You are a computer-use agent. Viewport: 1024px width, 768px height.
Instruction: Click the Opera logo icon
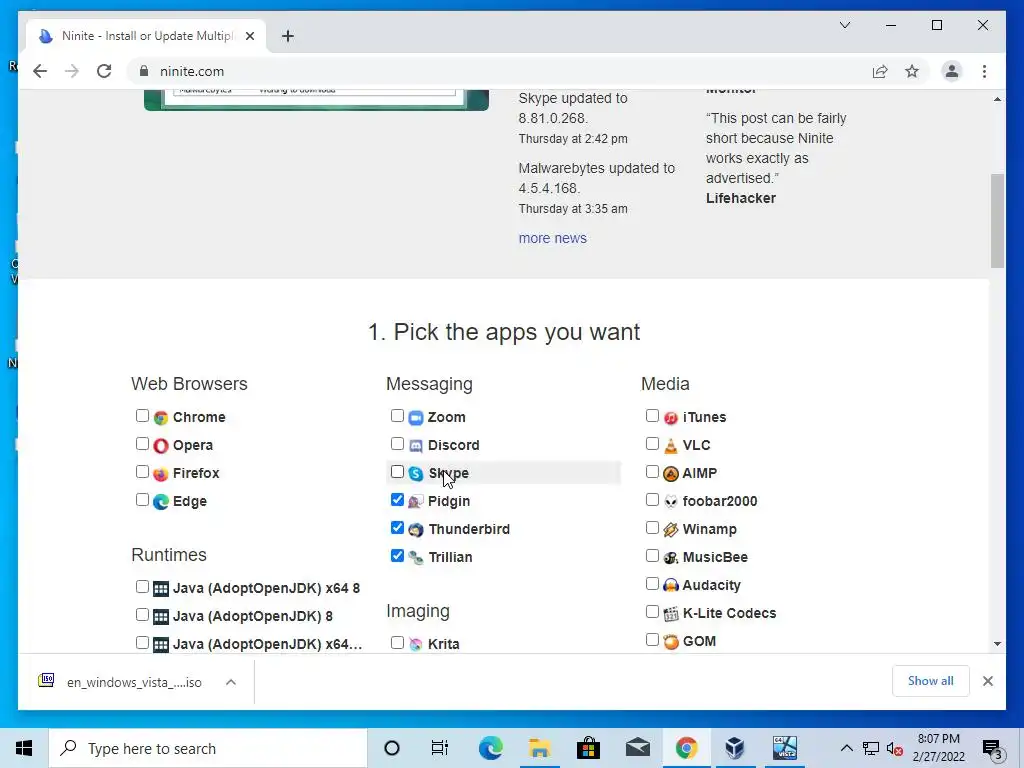pos(161,445)
